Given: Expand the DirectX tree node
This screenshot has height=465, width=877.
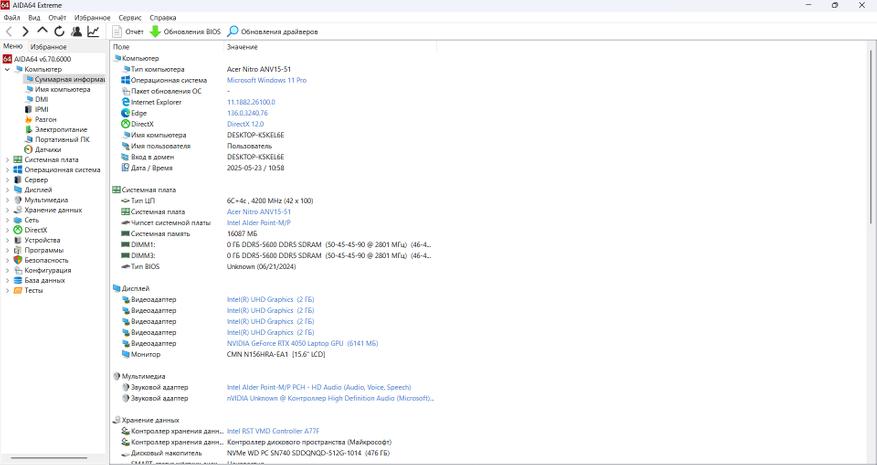Looking at the screenshot, I should (x=7, y=231).
